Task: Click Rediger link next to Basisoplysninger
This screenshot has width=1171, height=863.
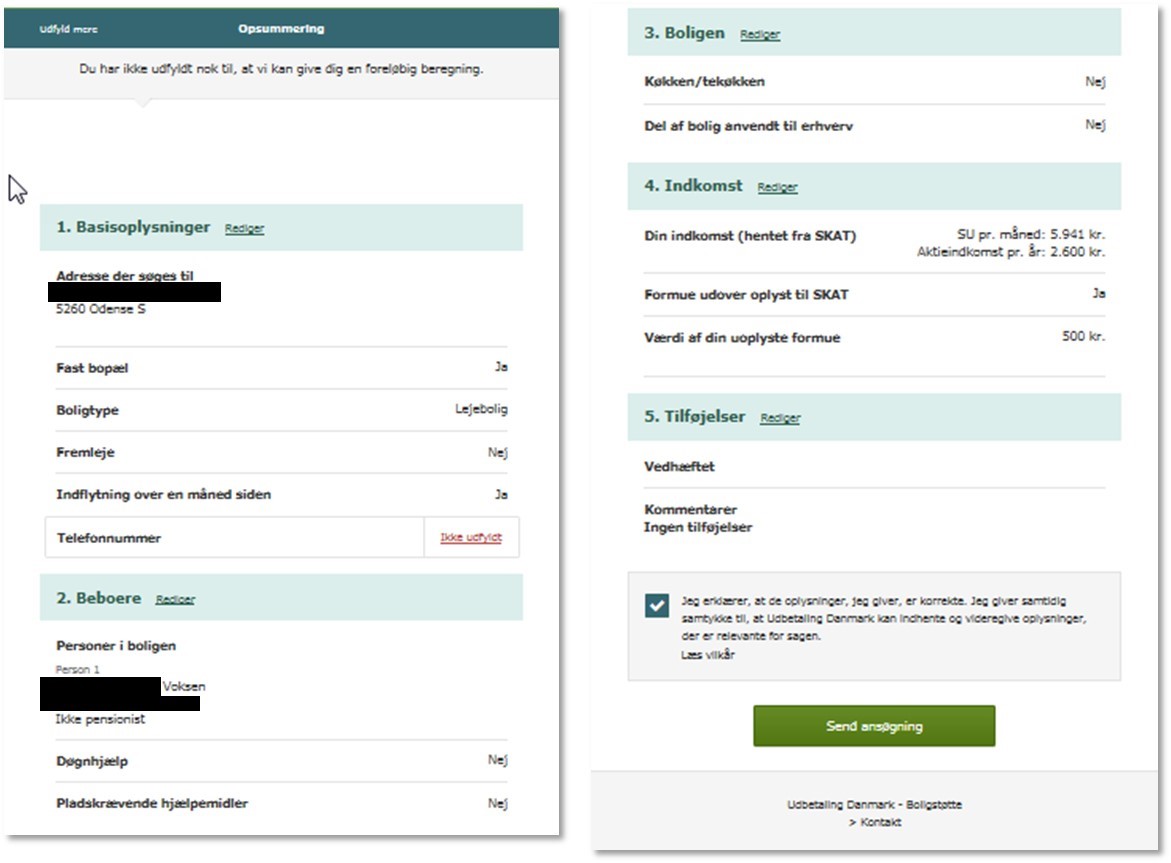Action: 244,228
